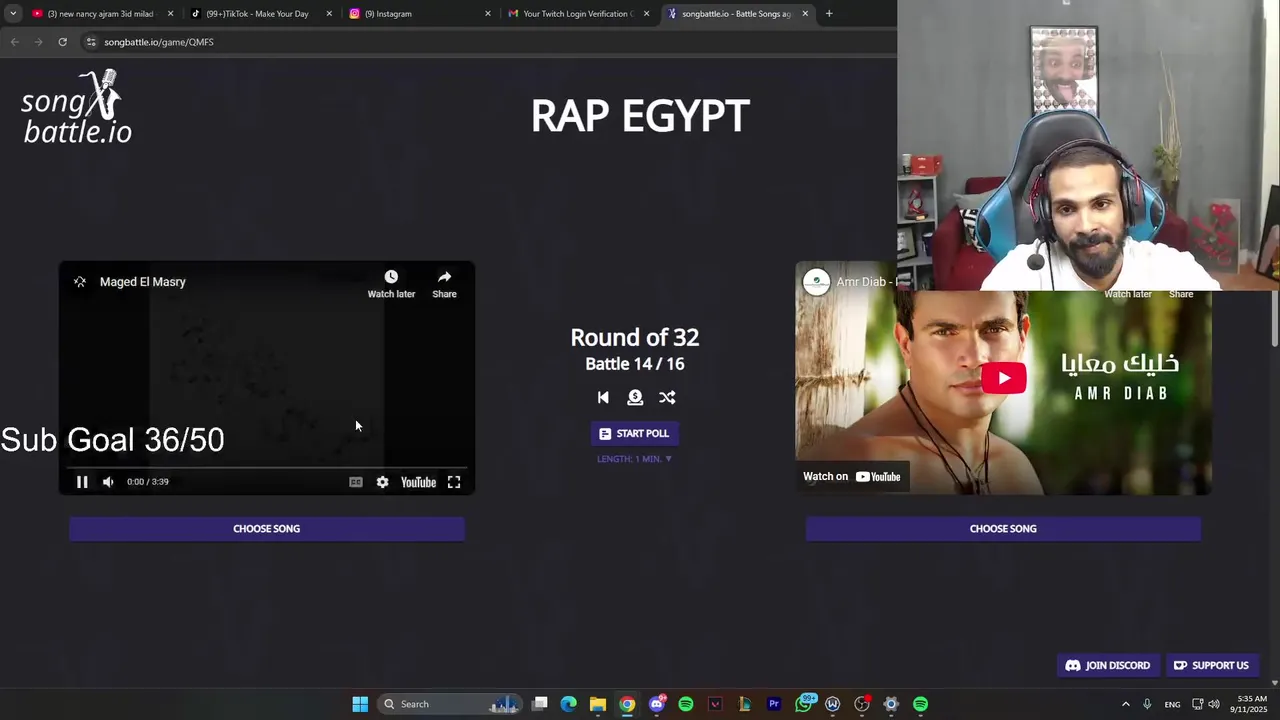Screen dimensions: 1280x720
Task: Go to previous battle icon
Action: coord(603,398)
